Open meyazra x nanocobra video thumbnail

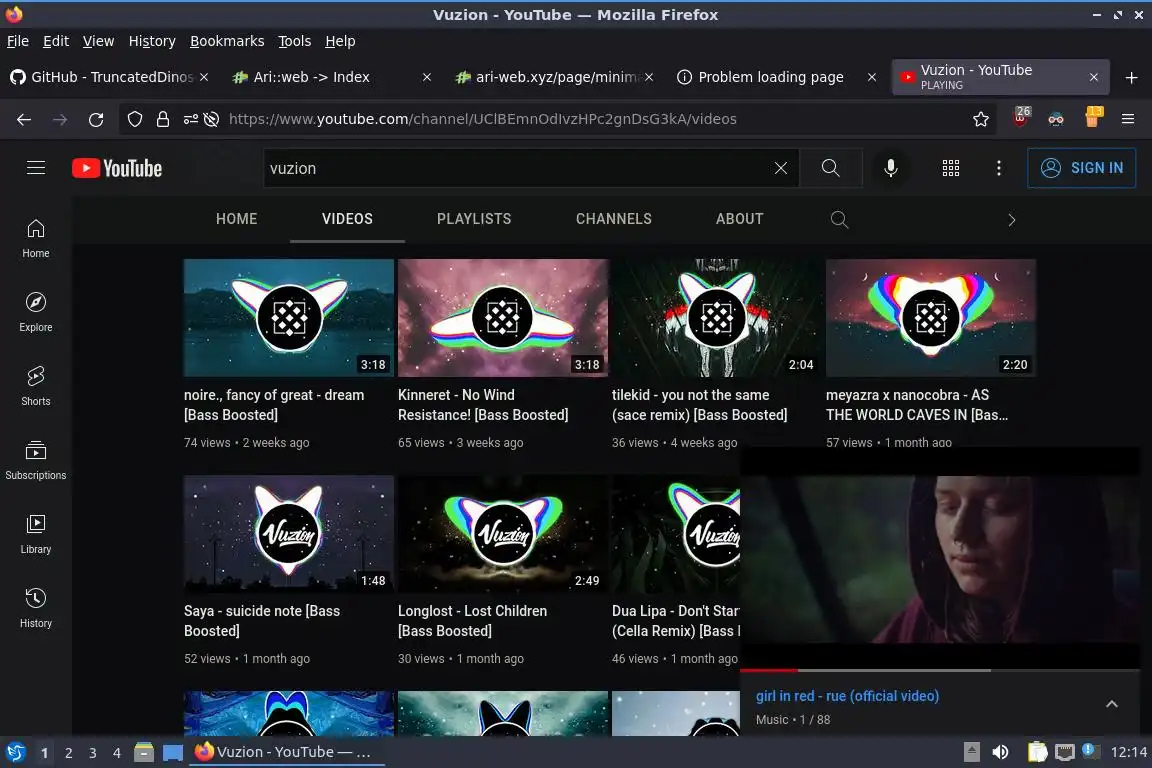931,318
